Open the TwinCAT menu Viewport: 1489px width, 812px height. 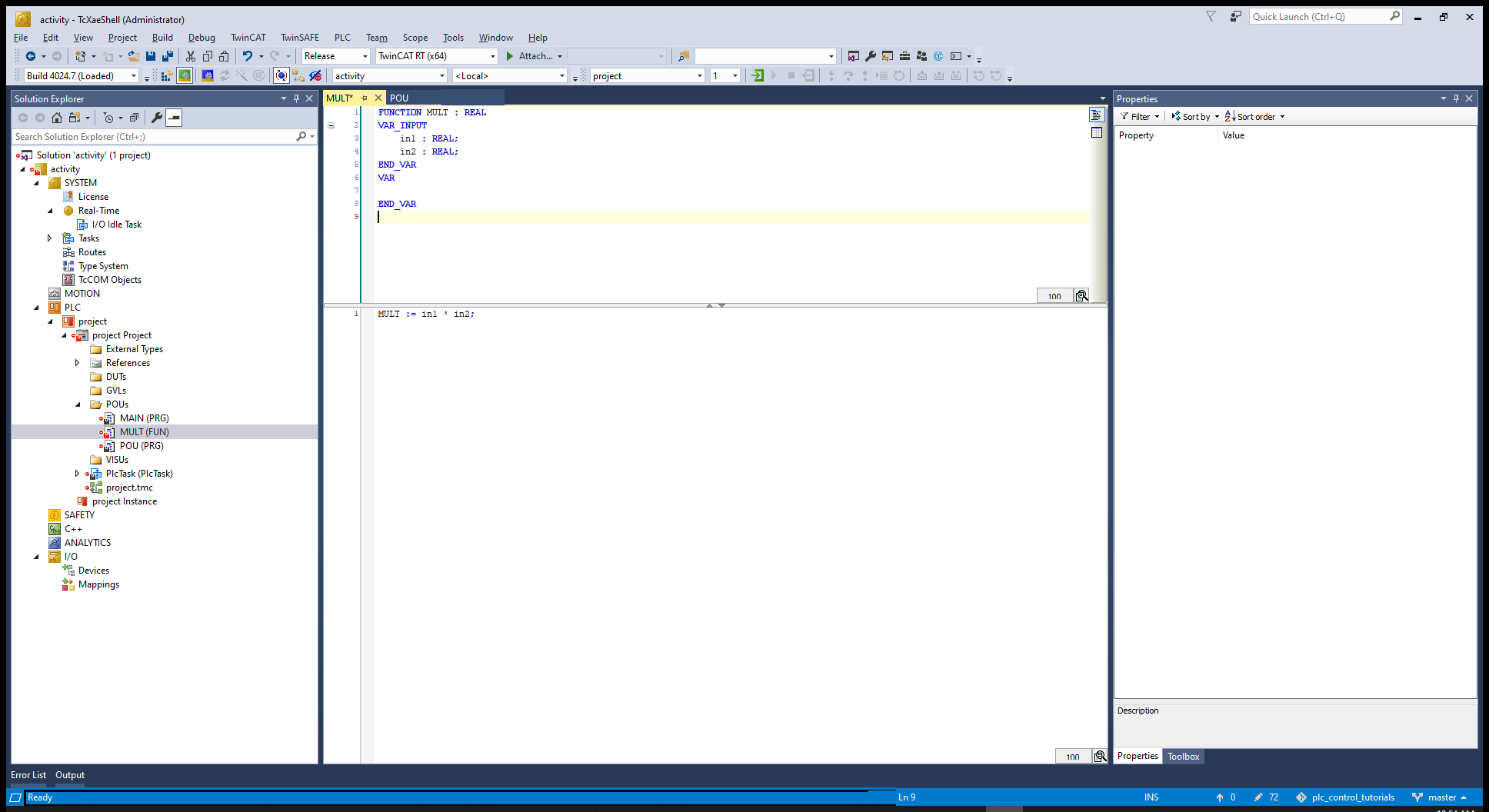248,38
